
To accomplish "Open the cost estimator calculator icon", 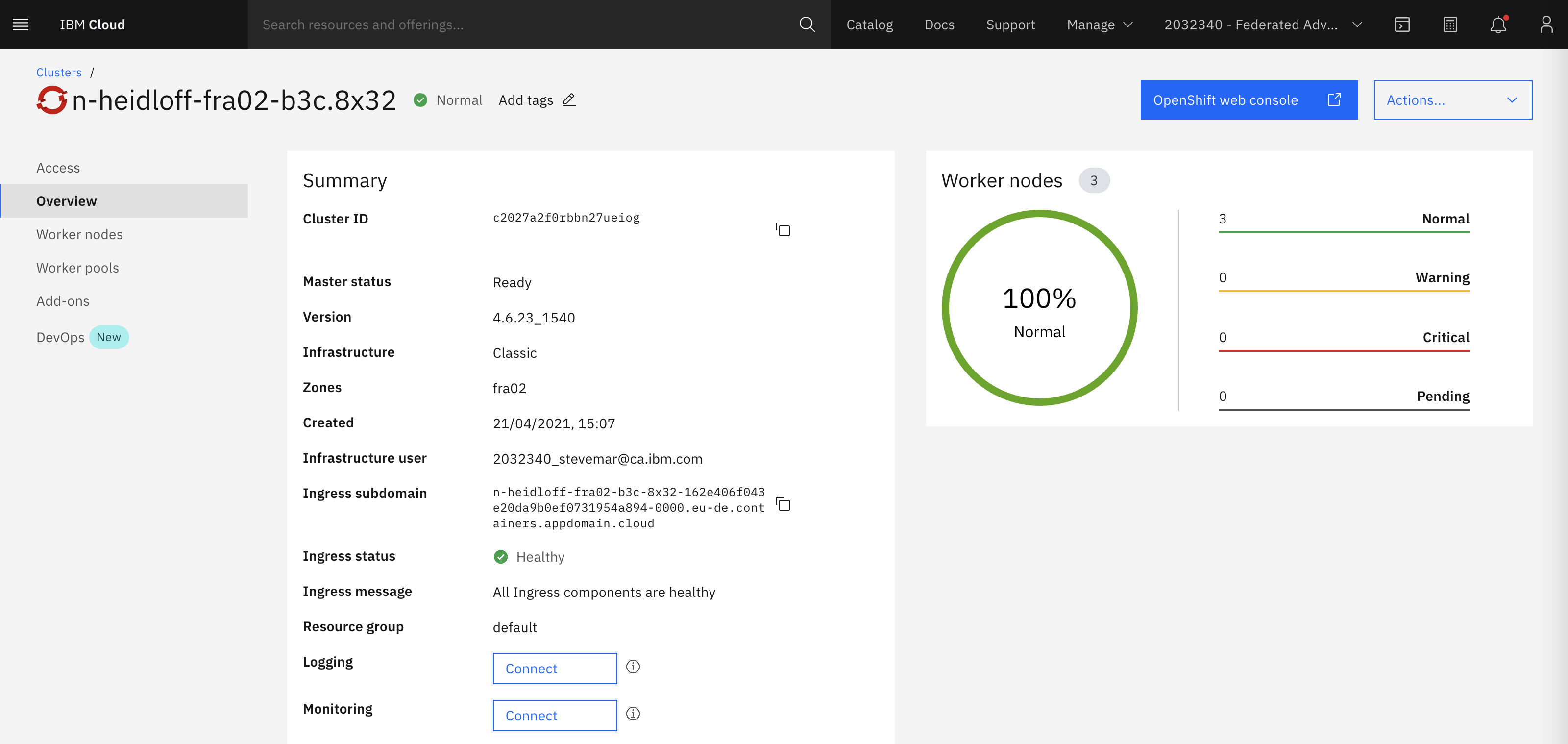I will pyautogui.click(x=1450, y=25).
